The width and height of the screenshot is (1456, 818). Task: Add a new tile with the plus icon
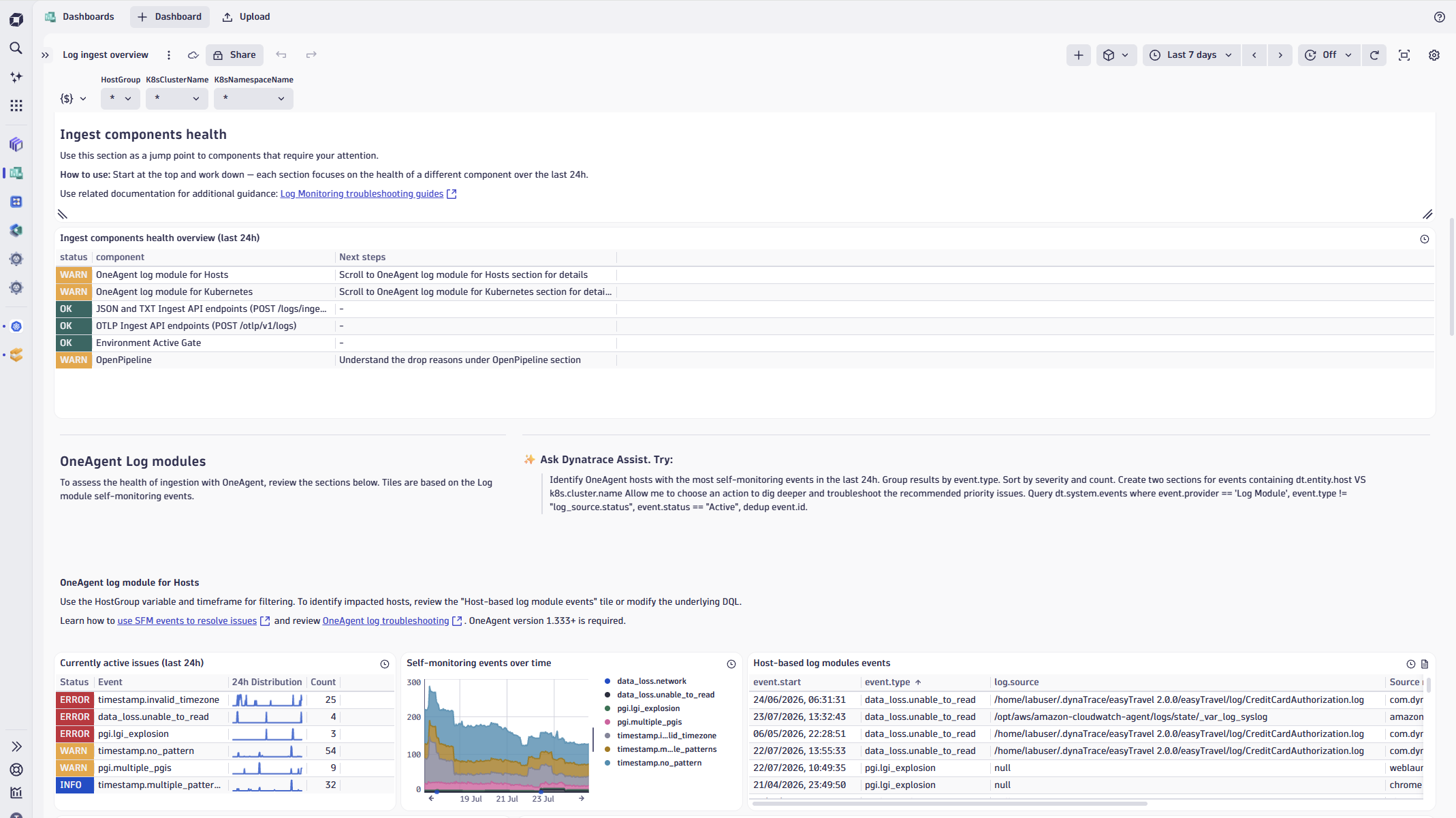point(1079,55)
